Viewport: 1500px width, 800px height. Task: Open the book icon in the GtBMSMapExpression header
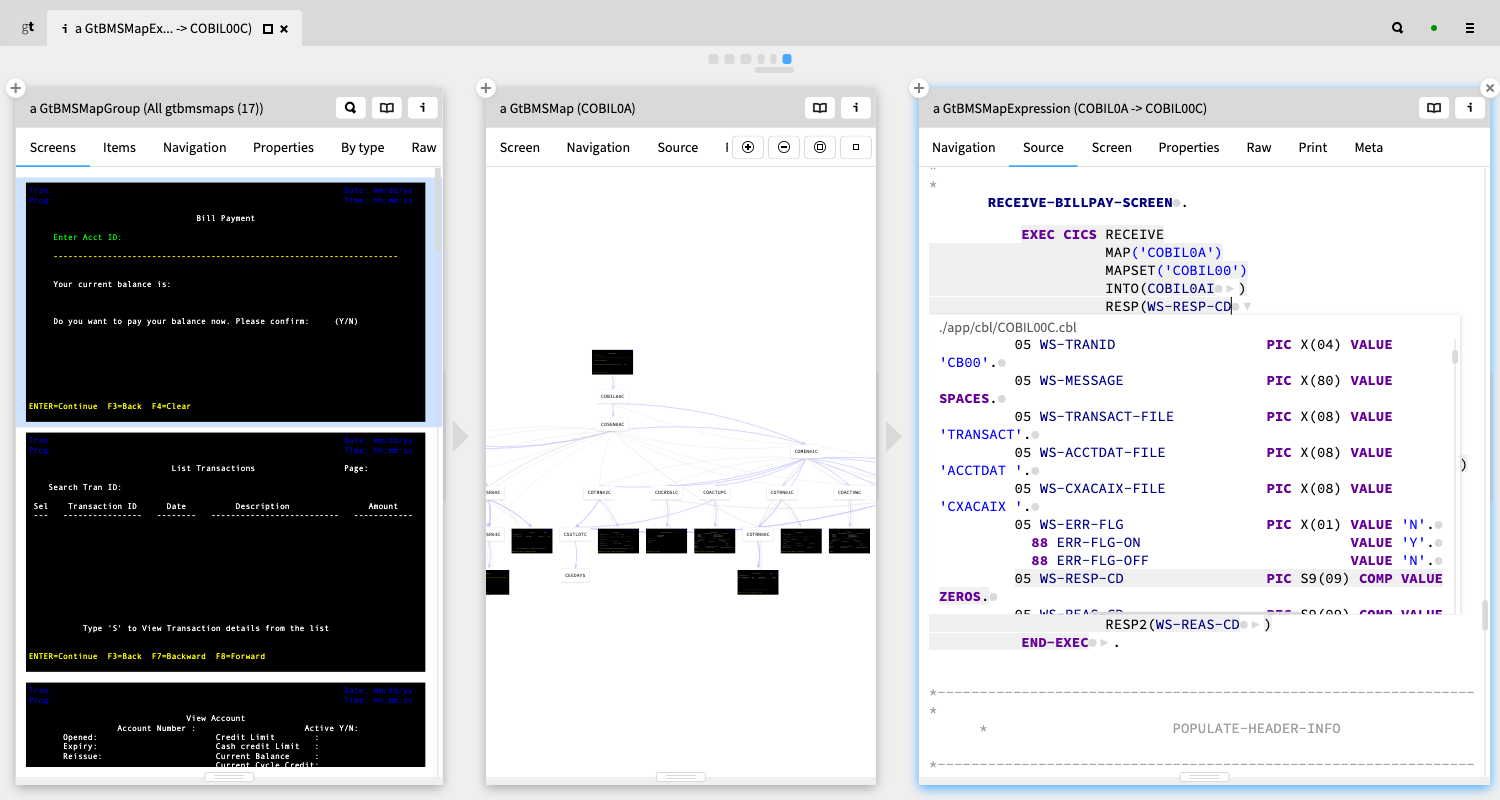1434,108
